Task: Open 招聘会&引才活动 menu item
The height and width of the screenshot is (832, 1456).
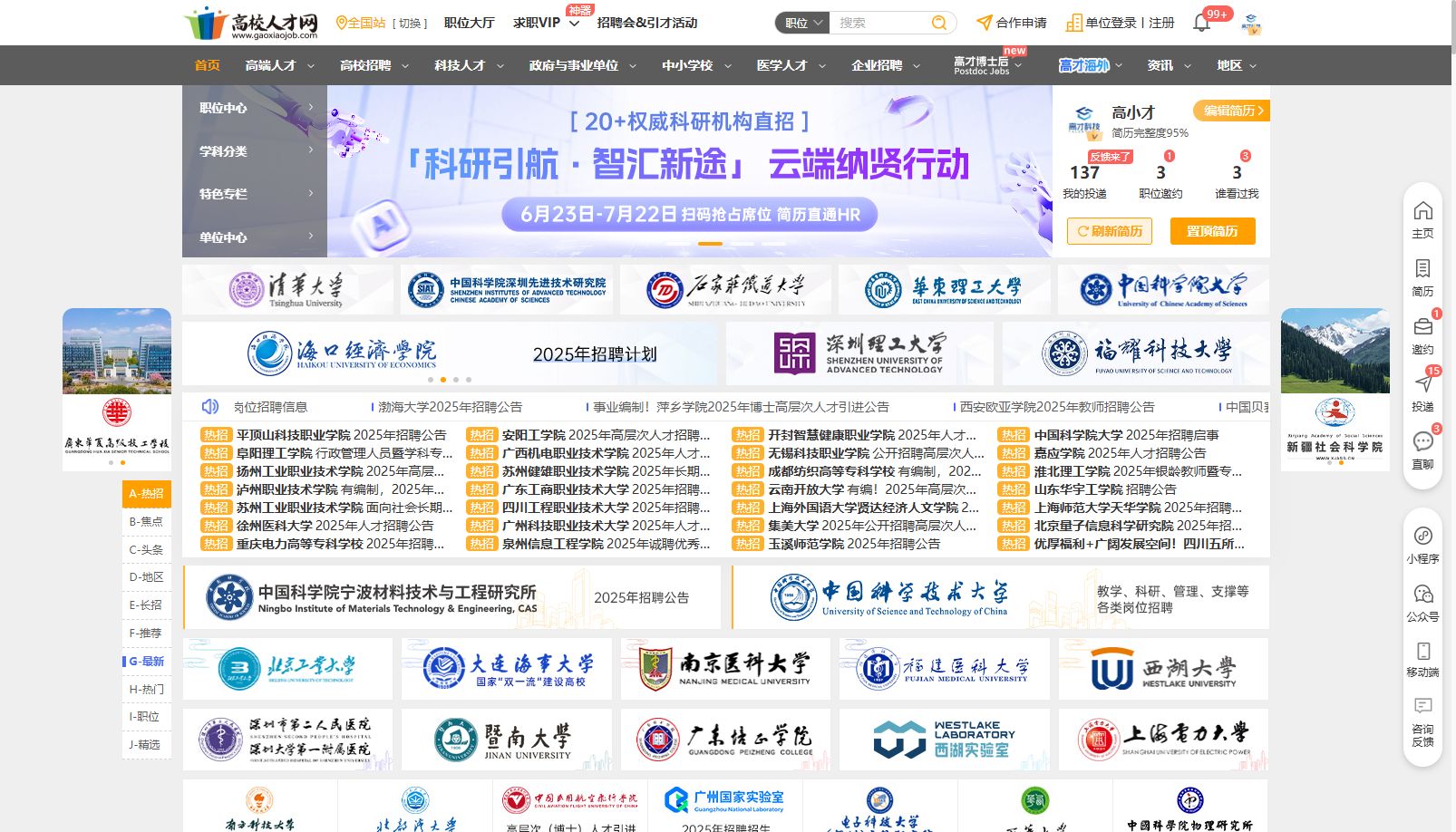Action: coord(647,23)
